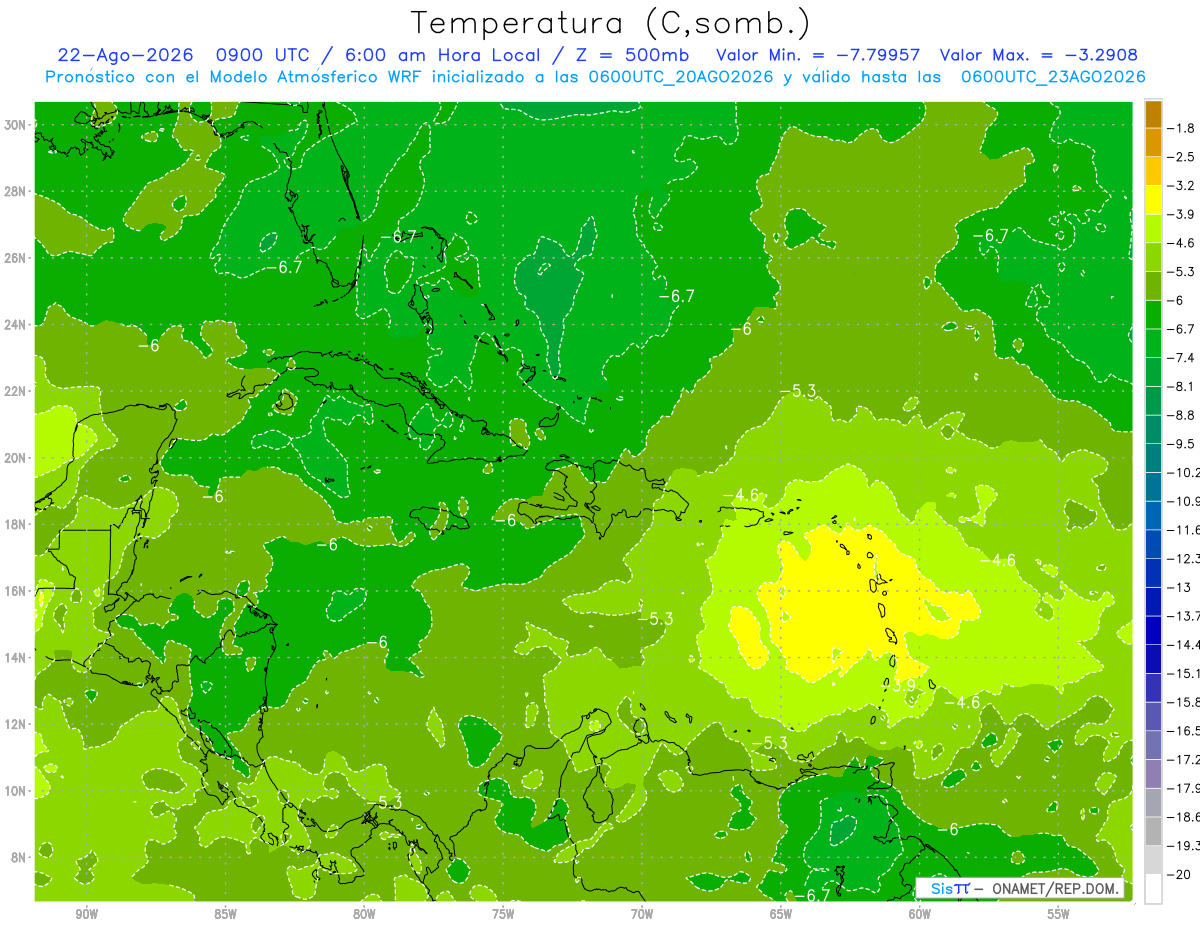This screenshot has height=927, width=1200.
Task: Click the color scale label -11.6
Action: 1184,529
